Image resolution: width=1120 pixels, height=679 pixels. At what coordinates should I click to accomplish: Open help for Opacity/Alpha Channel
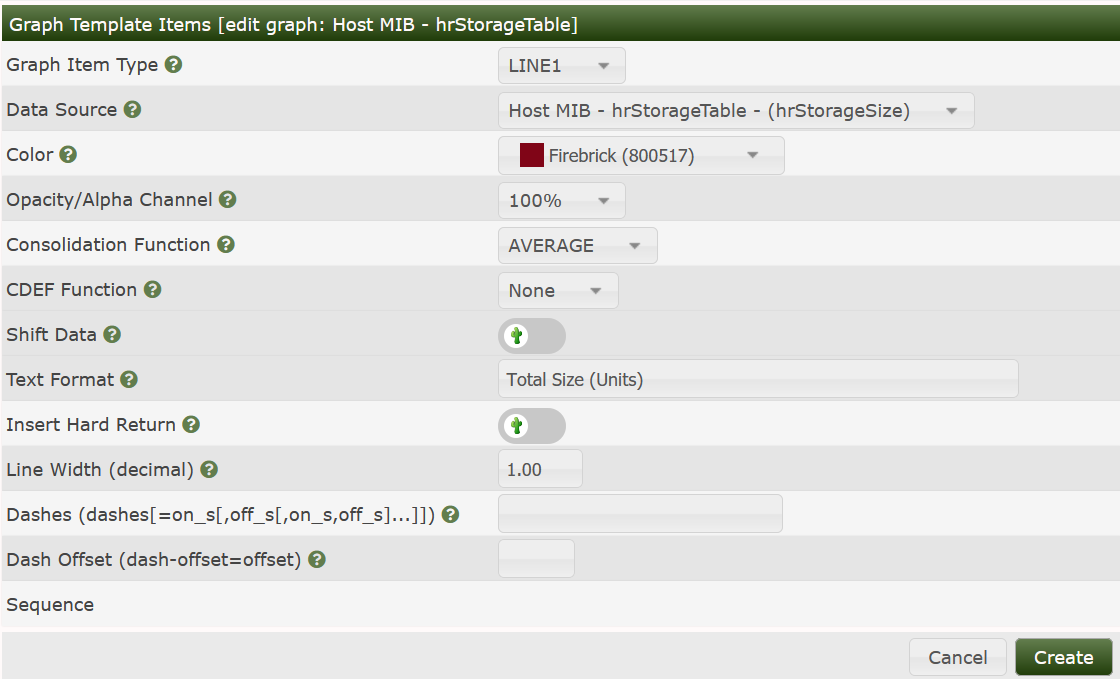(228, 200)
